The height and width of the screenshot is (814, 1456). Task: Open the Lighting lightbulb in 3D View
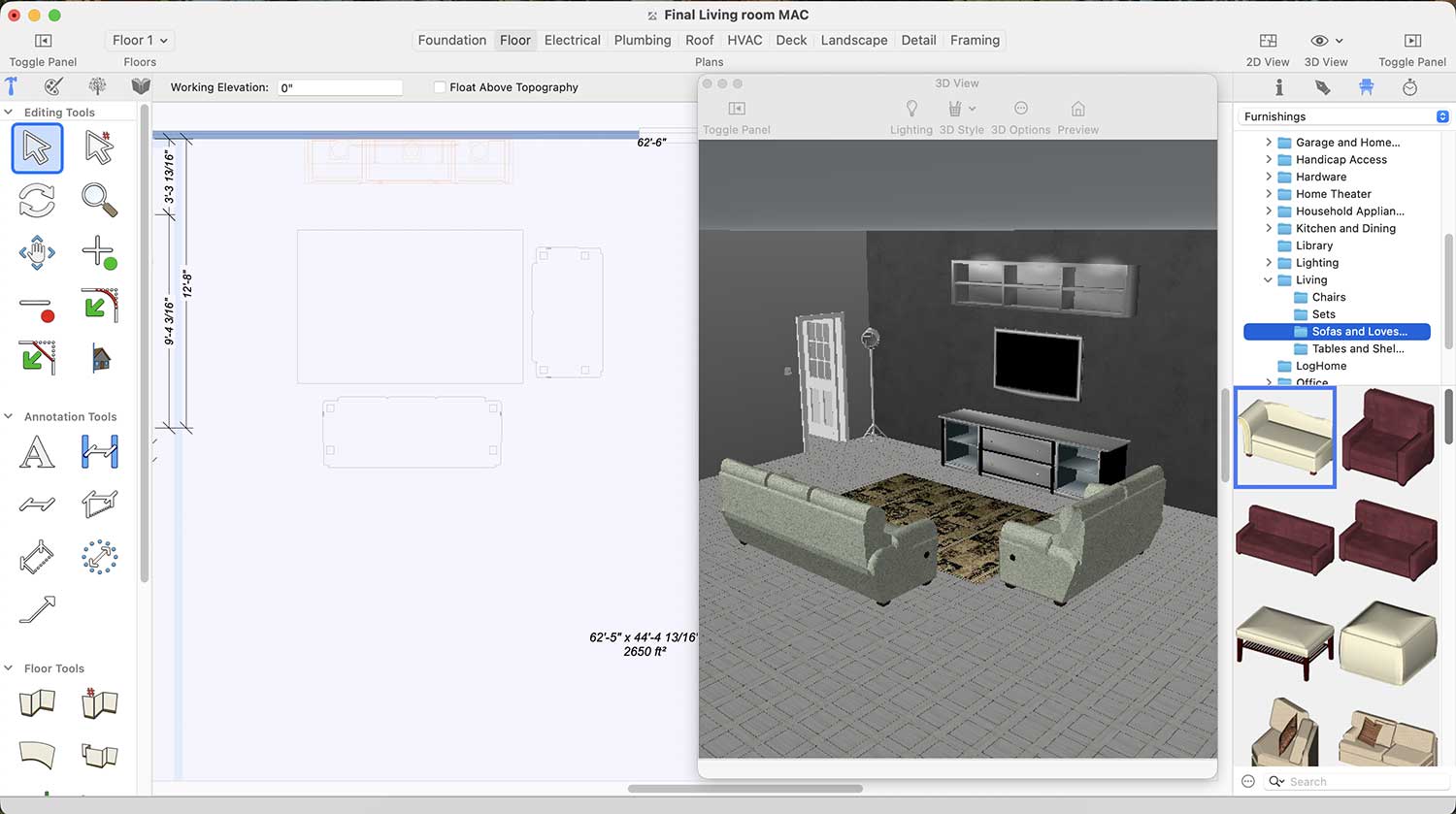(x=910, y=109)
